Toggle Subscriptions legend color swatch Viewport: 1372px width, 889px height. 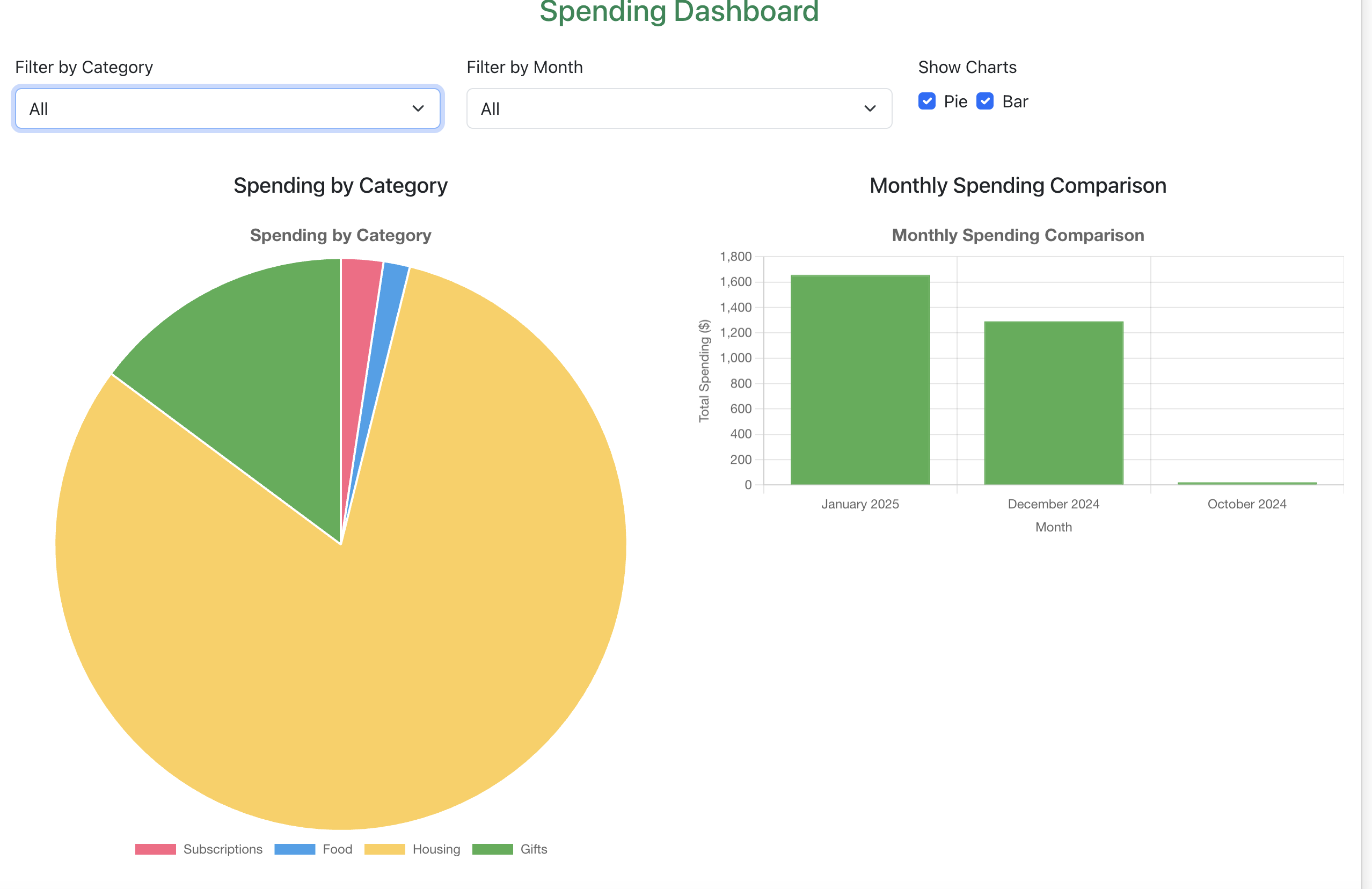point(155,849)
